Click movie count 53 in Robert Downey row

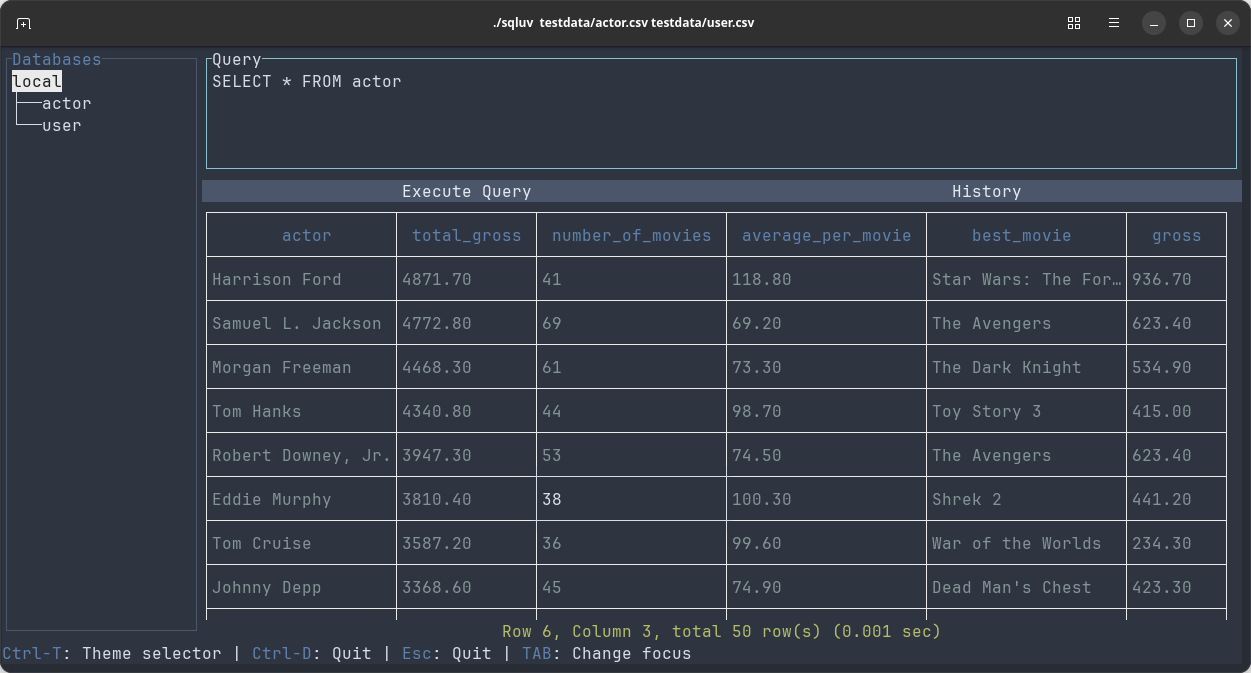coord(552,456)
